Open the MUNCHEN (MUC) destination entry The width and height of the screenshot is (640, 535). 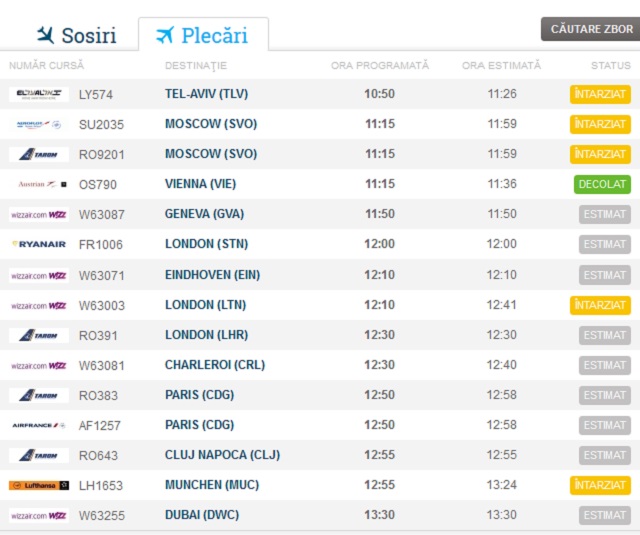tap(211, 485)
